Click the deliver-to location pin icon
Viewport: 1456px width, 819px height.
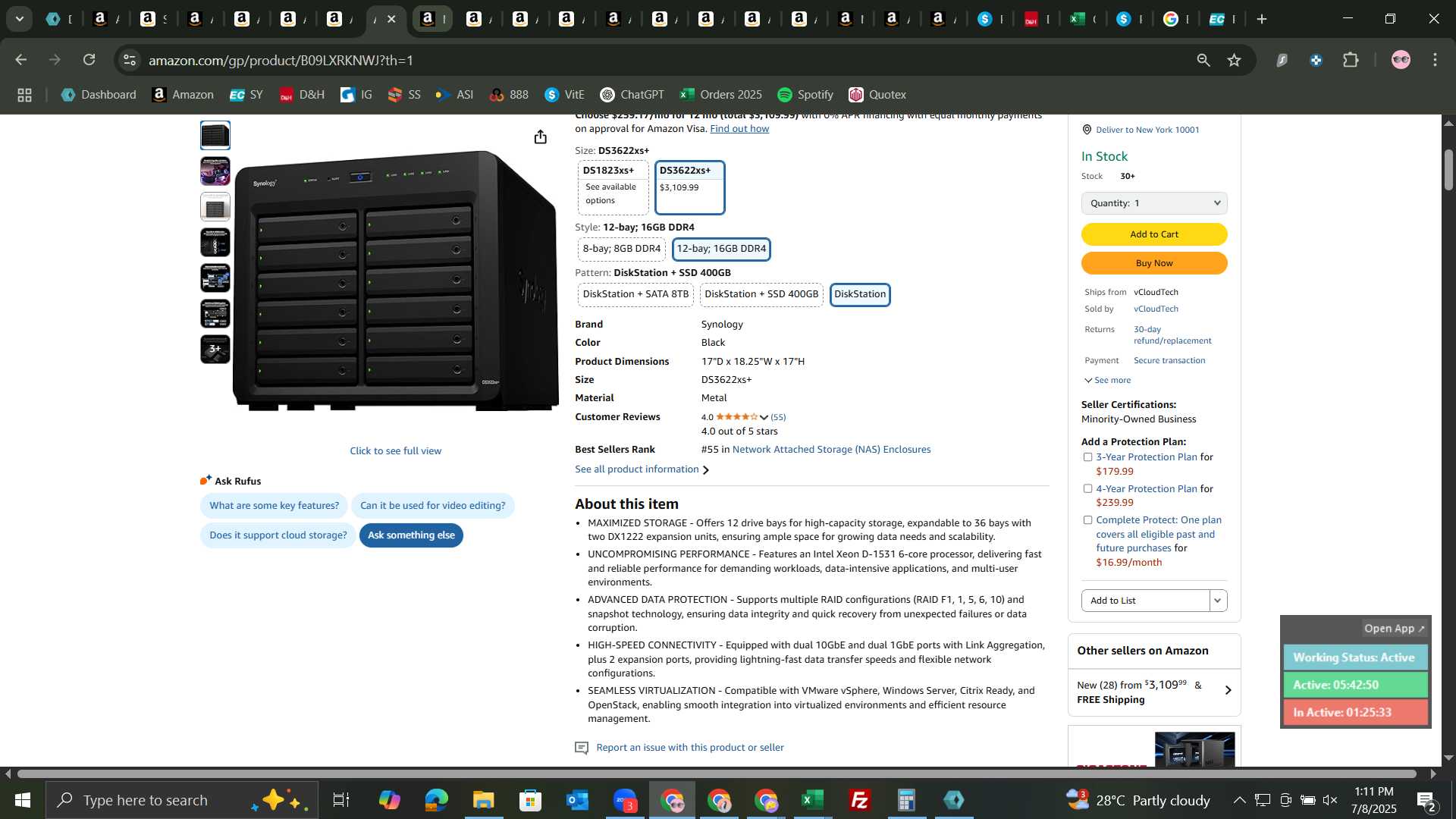(x=1087, y=130)
